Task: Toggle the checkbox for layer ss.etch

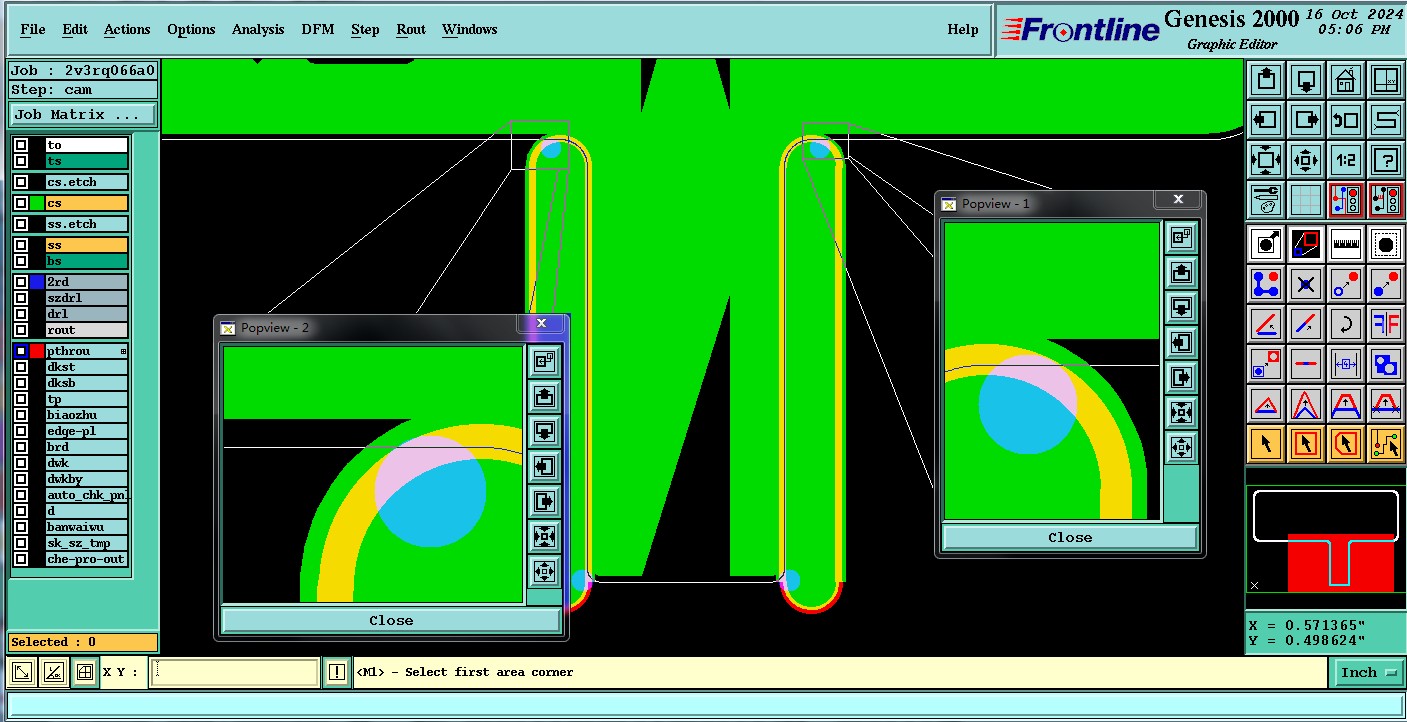Action: [21, 224]
